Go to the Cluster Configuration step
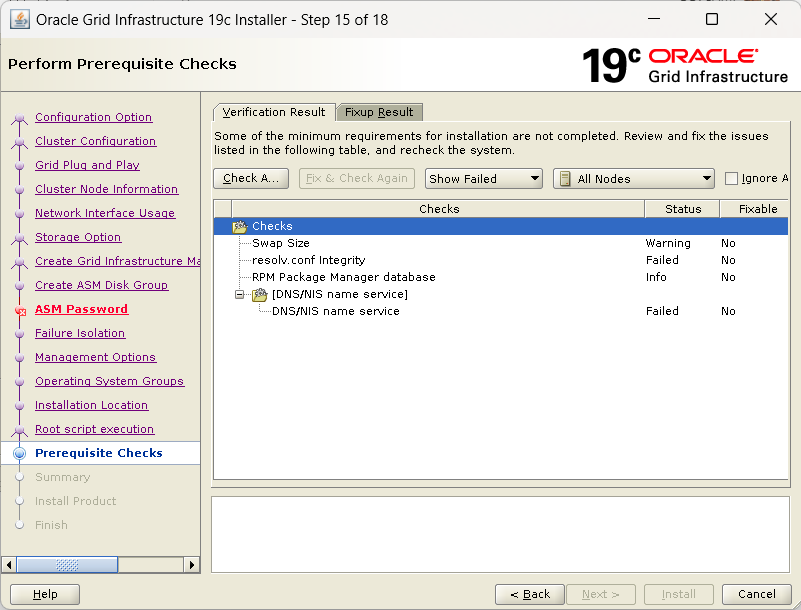The width and height of the screenshot is (801, 610). [96, 141]
